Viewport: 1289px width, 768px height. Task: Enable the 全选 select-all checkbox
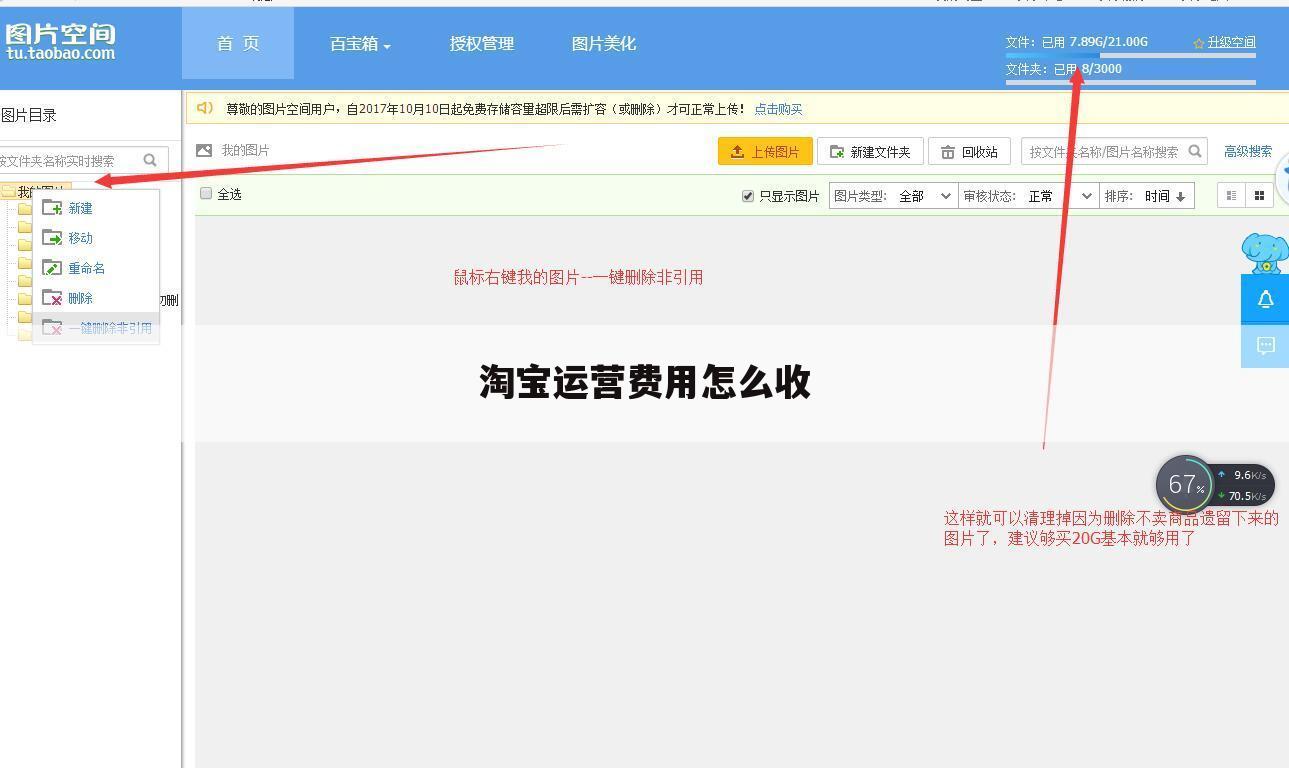[x=206, y=193]
